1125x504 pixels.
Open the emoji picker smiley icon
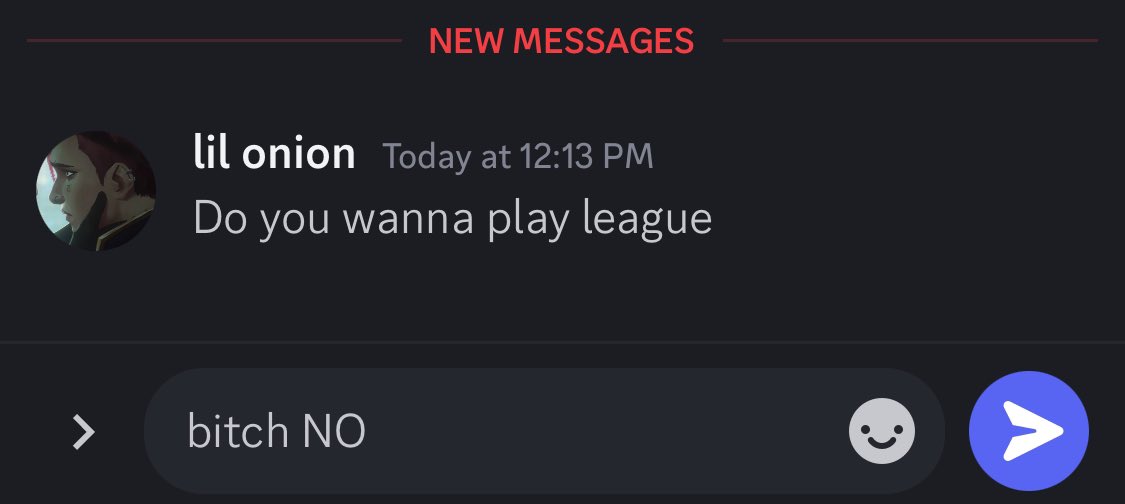point(882,431)
